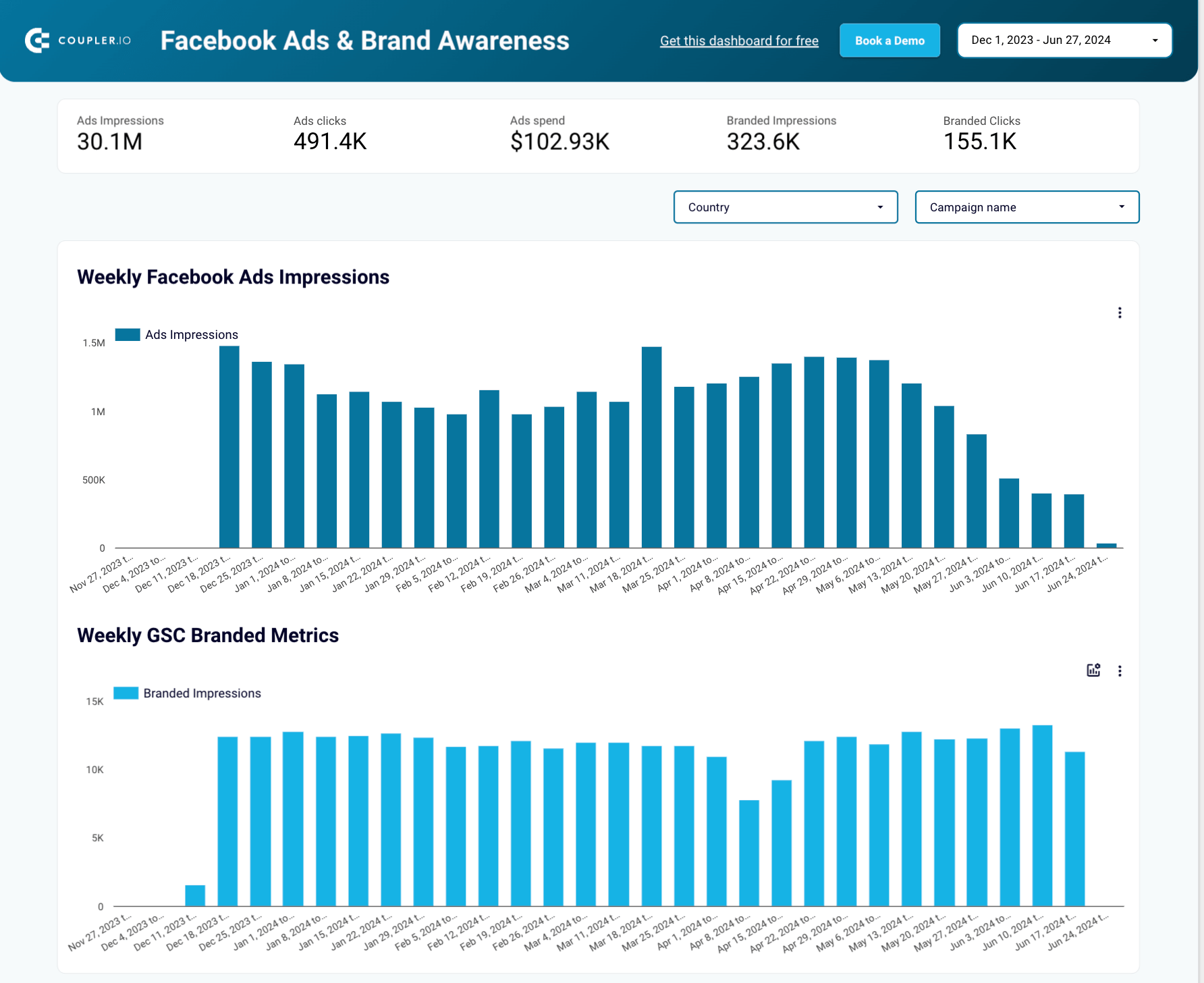
Task: Click the Ads spend value $102.93K
Action: 559,142
